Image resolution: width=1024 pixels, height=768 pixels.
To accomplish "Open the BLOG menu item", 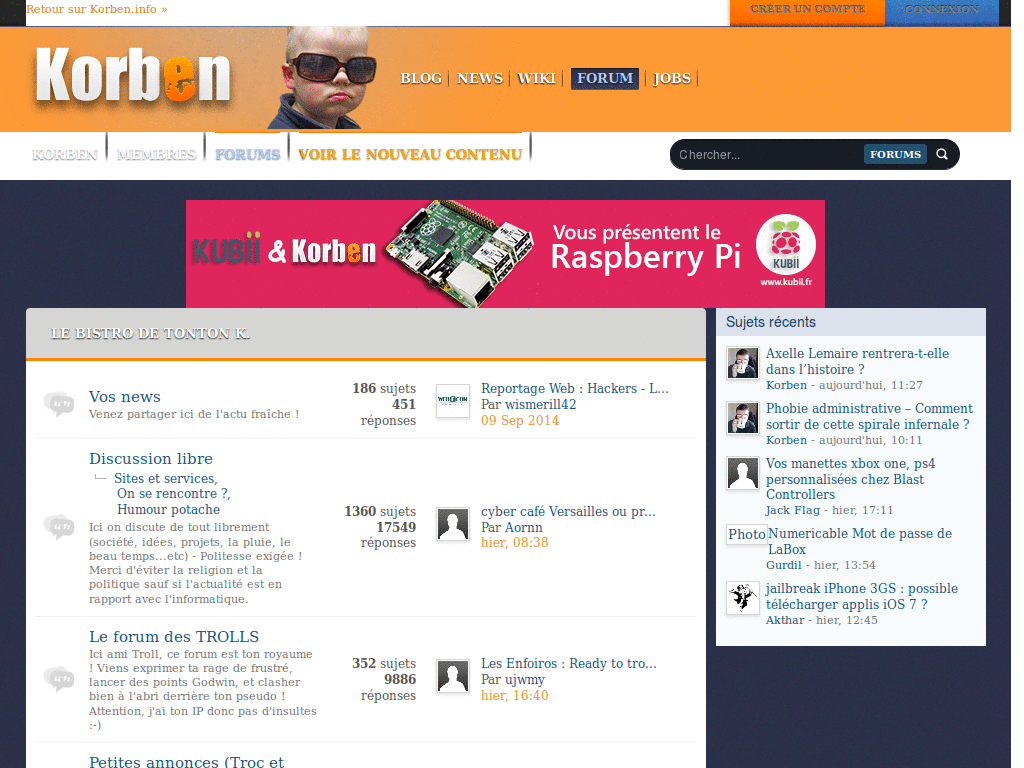I will [x=421, y=78].
